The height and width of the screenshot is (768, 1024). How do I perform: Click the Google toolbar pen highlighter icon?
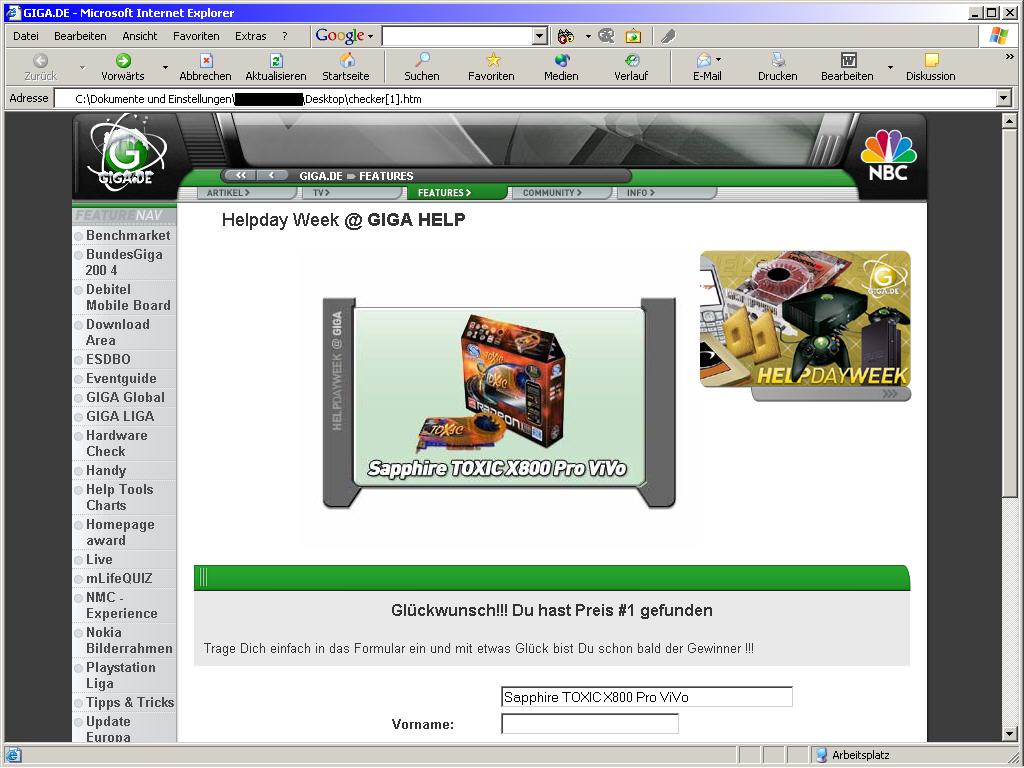(667, 37)
